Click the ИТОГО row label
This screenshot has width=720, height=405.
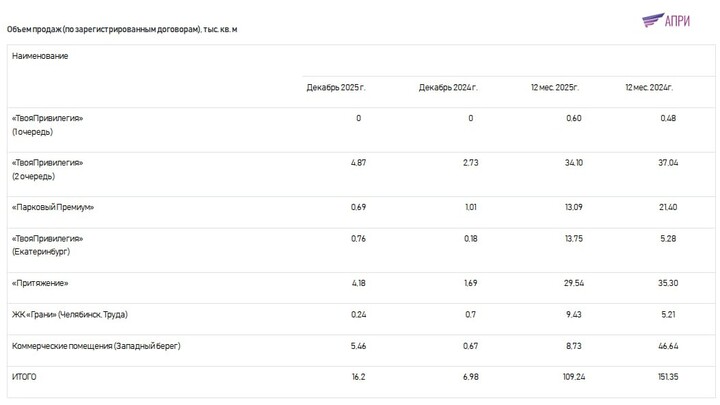click(25, 377)
